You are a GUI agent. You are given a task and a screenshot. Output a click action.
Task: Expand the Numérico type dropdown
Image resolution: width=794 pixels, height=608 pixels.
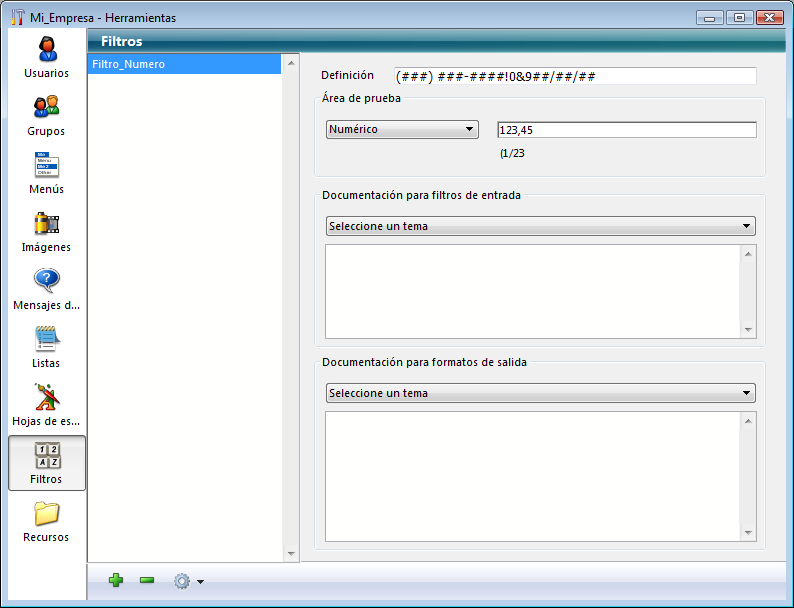402,129
